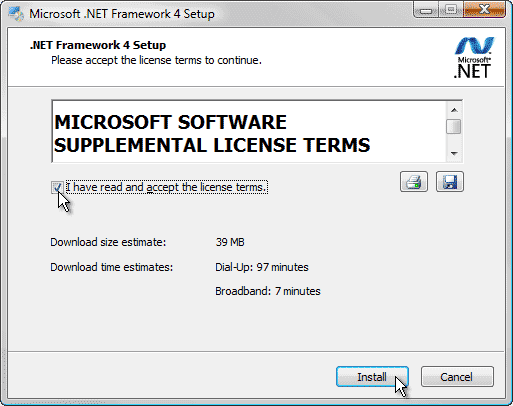Screen dimensions: 513x406
Task: Click the license text scroll up arrow
Action: 454,110
